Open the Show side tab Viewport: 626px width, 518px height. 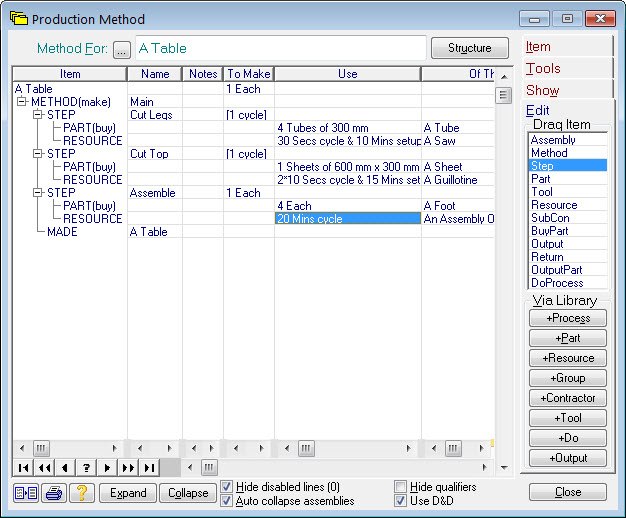[x=567, y=90]
